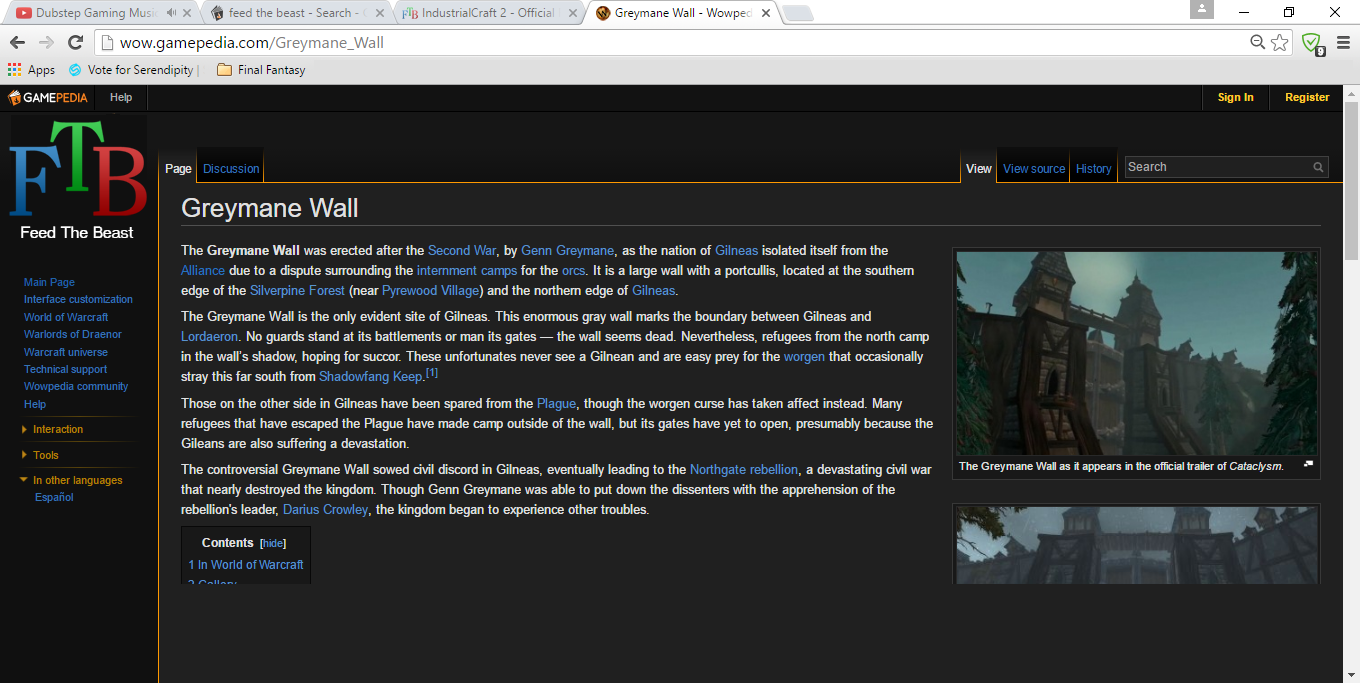1360x683 pixels.
Task: Open Vote for Serendipity bookmark
Action: click(x=132, y=70)
